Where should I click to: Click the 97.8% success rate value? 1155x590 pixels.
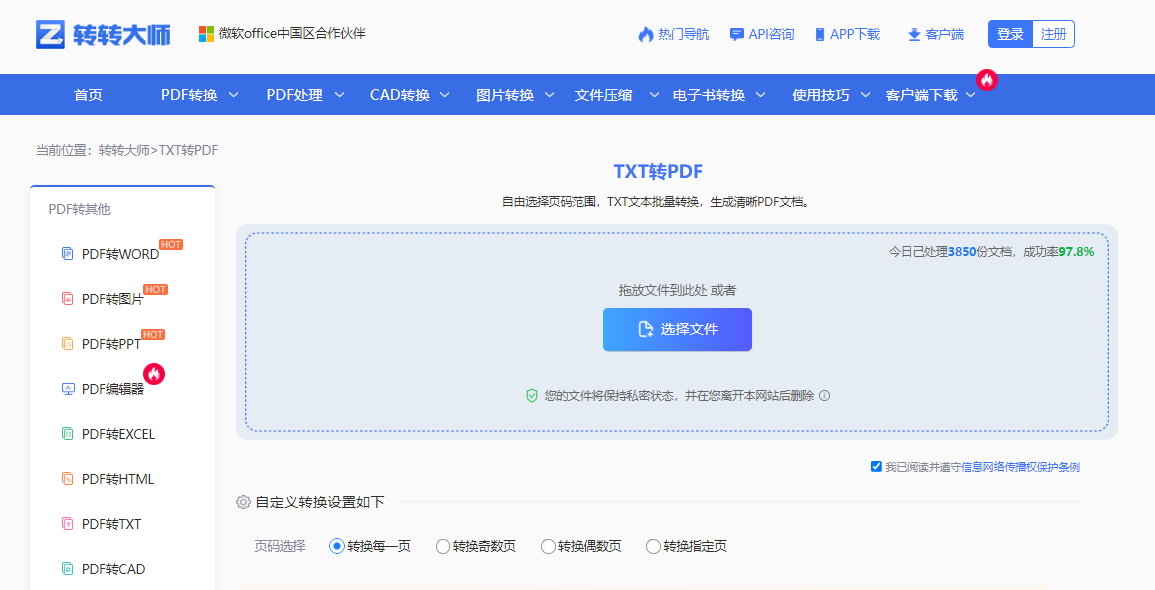[x=1076, y=252]
